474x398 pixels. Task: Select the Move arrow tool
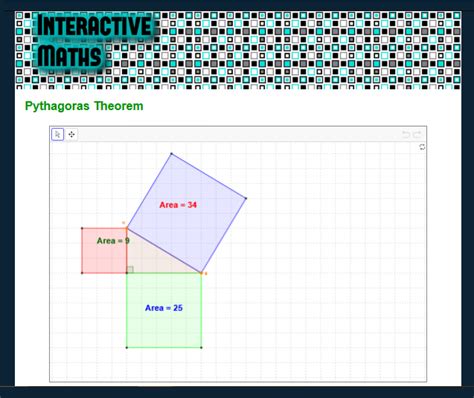tap(58, 135)
